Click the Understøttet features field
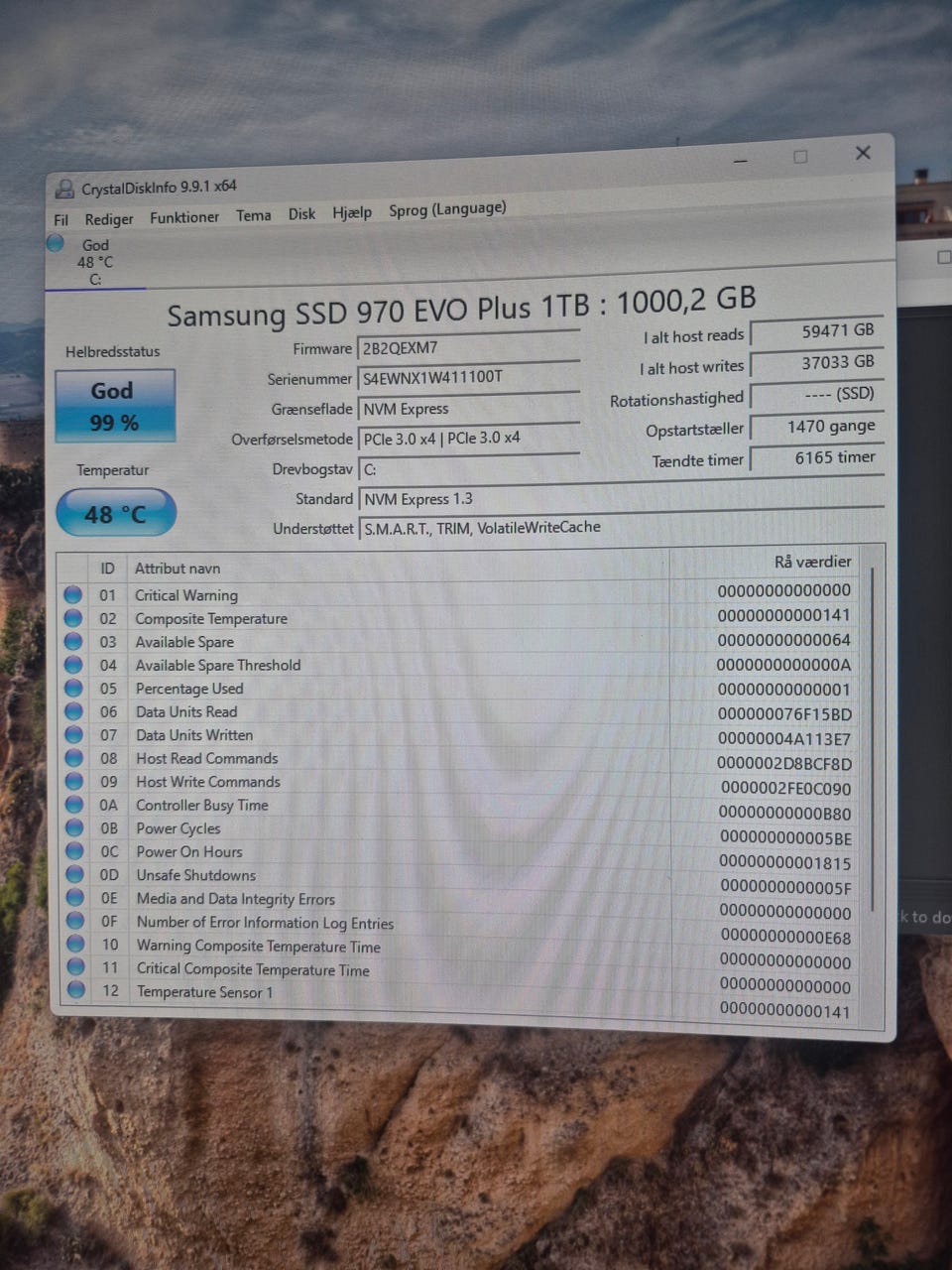This screenshot has width=952, height=1270. (x=620, y=527)
